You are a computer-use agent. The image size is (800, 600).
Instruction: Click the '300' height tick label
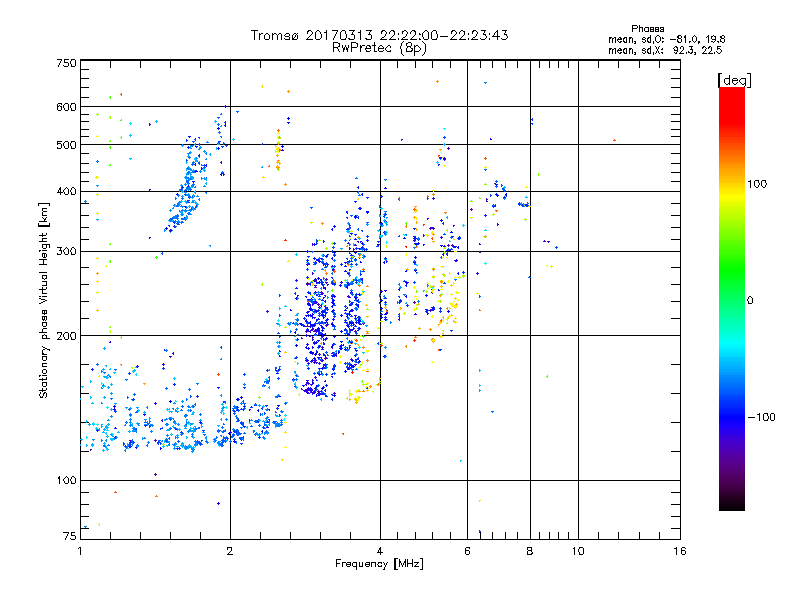[x=67, y=252]
